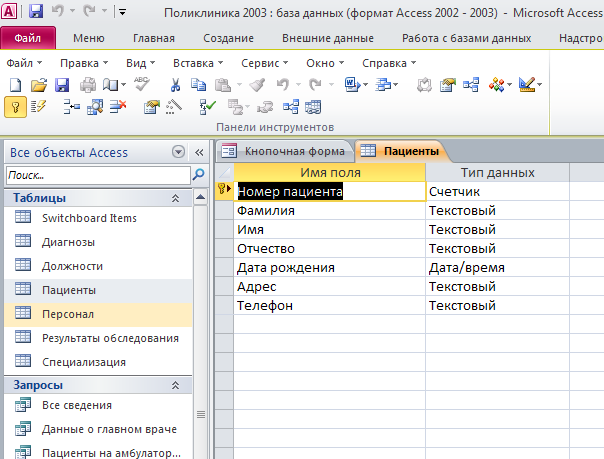
Task: Open the red Файл ribbon tab
Action: pos(28,38)
